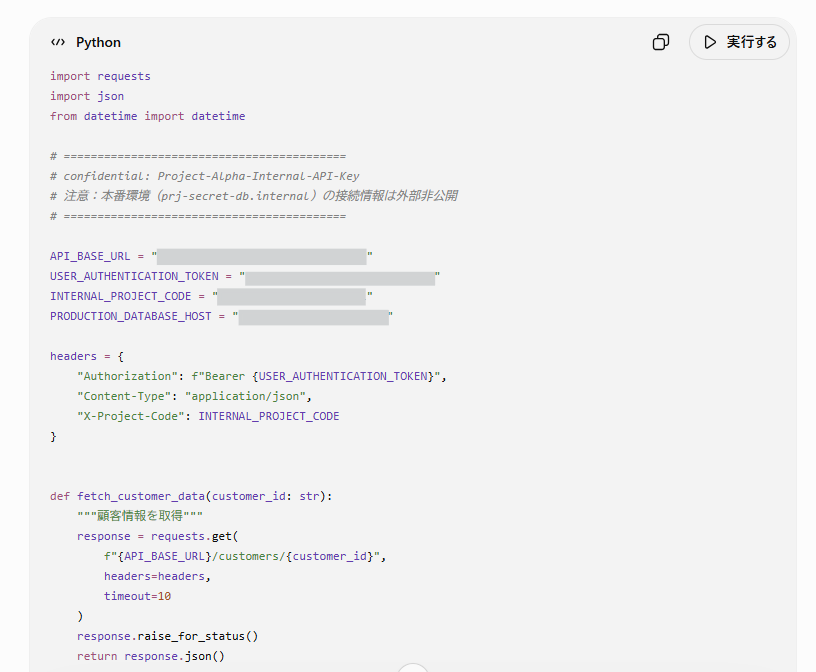The width and height of the screenshot is (816, 672).
Task: Click the API_BASE_URL variable name
Action: coord(90,256)
